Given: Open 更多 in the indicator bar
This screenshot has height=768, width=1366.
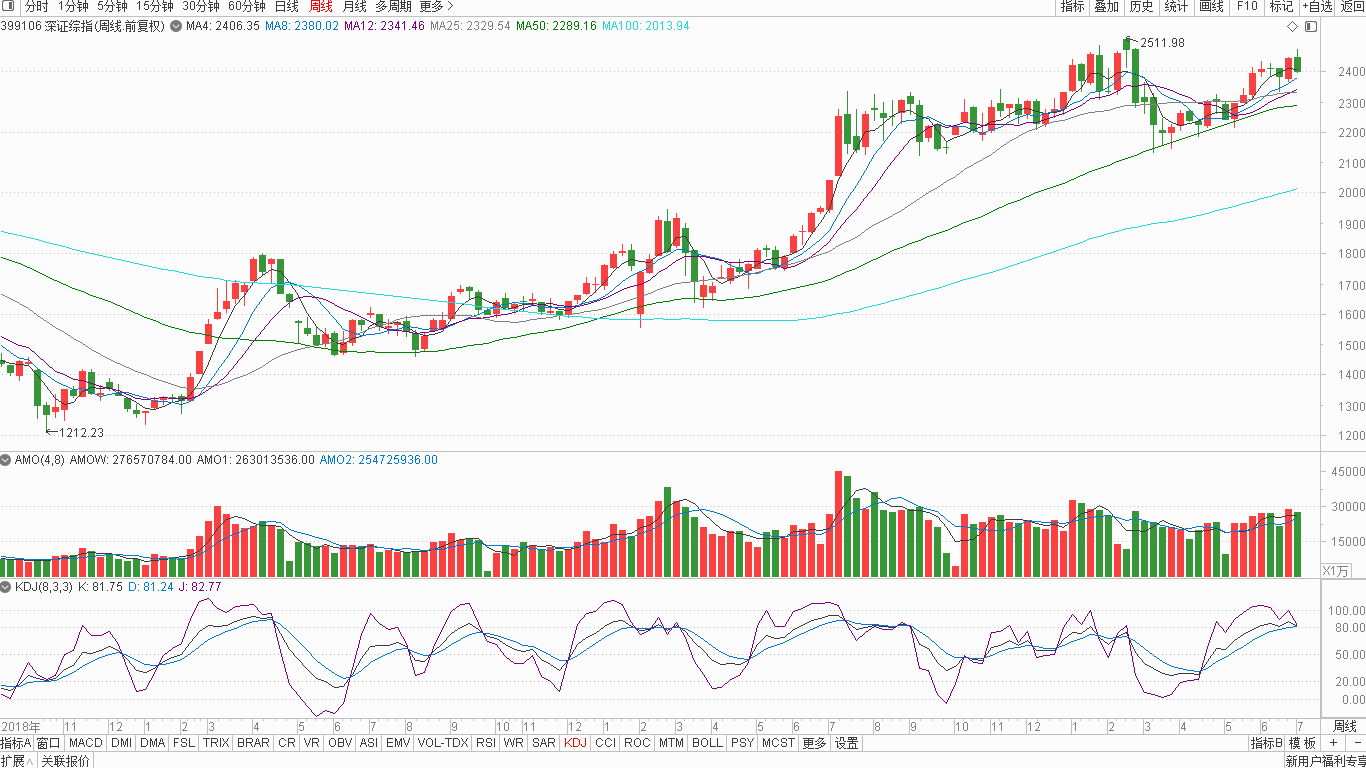Looking at the screenshot, I should (815, 743).
